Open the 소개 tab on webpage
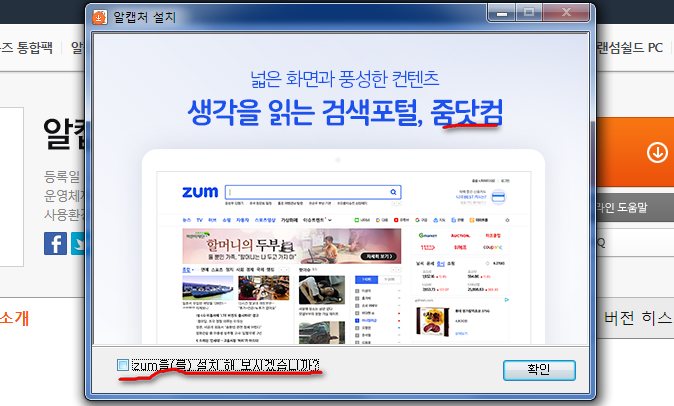The width and height of the screenshot is (674, 406). (14, 318)
